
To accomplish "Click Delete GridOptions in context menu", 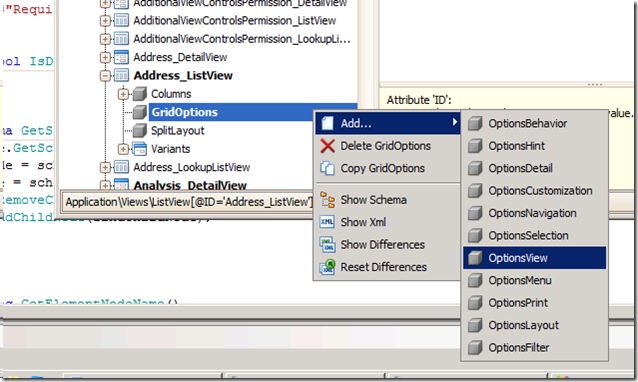I will coord(388,146).
